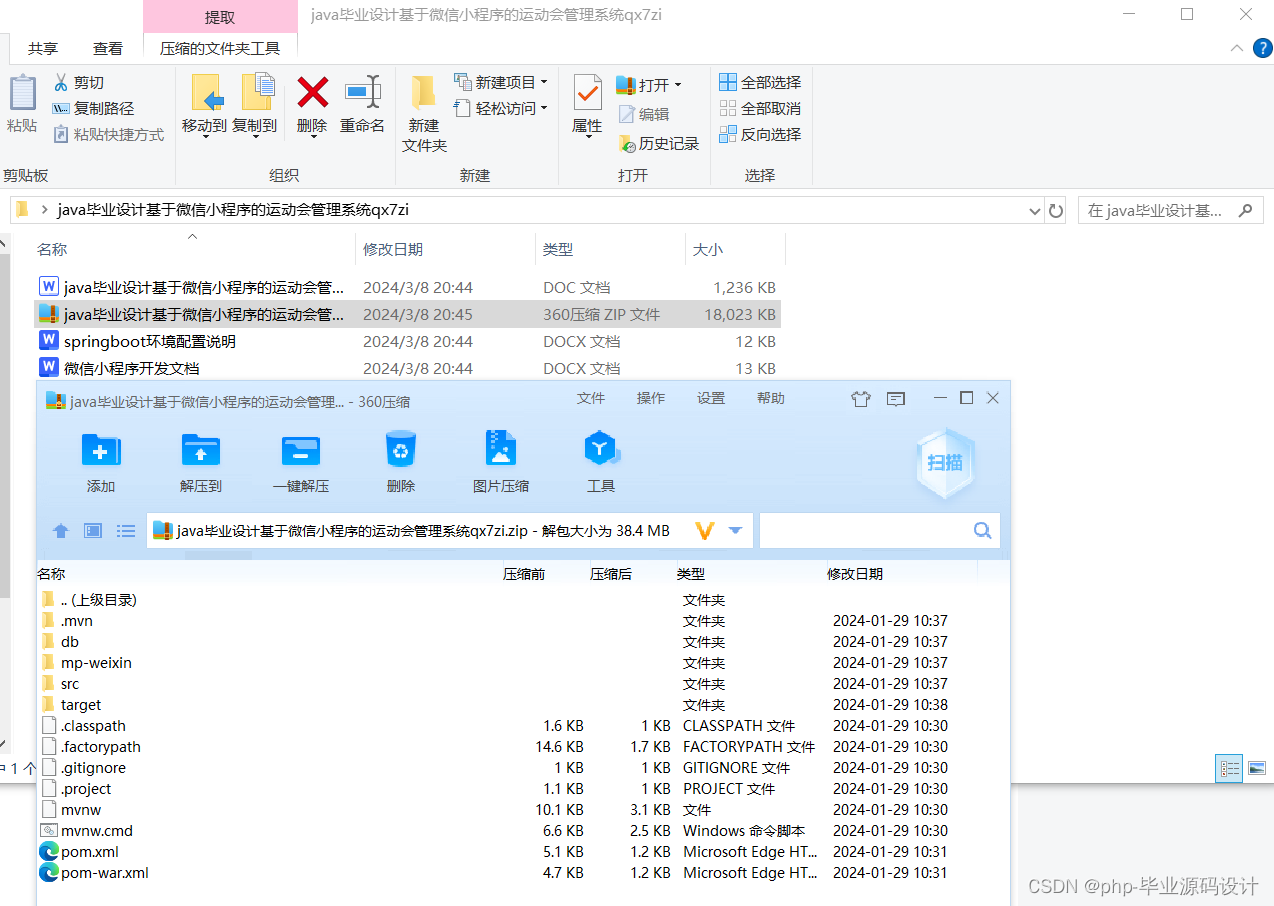This screenshot has width=1274, height=906.
Task: Open File (文件) menu in 360压缩
Action: point(591,398)
